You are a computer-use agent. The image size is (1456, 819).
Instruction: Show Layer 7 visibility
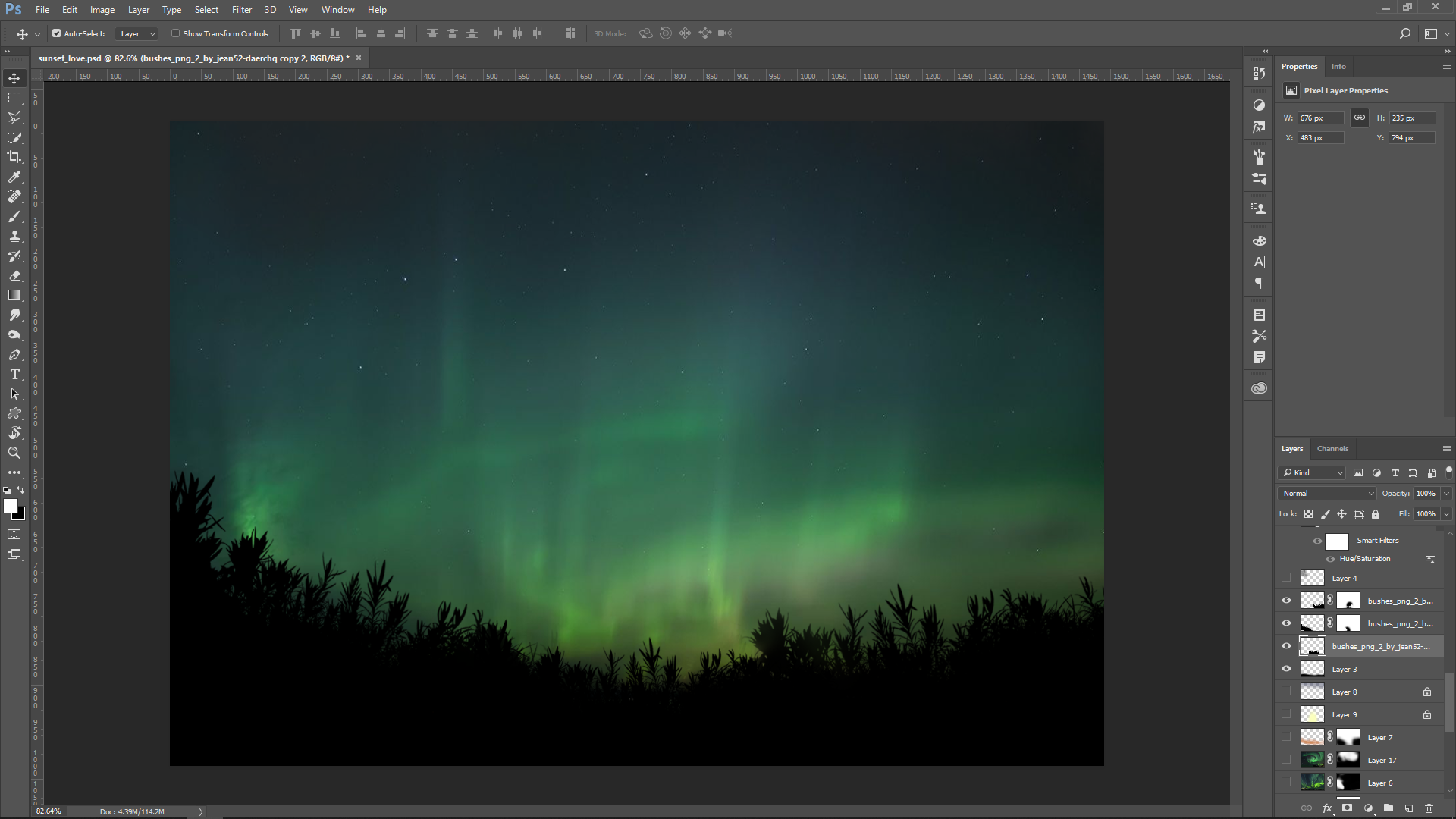1286,737
